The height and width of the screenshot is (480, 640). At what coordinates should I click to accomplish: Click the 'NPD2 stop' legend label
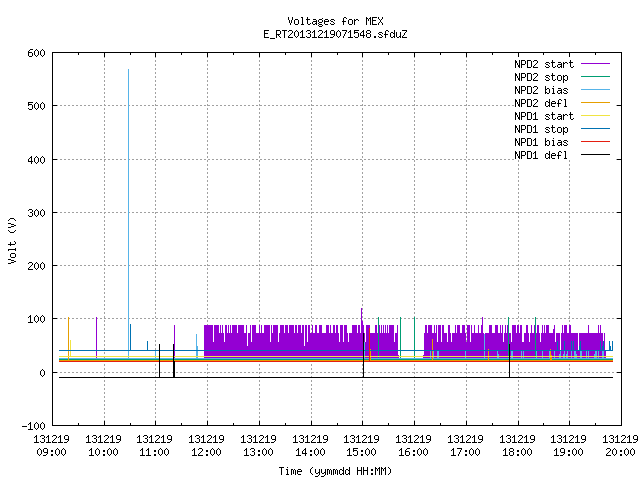click(541, 77)
